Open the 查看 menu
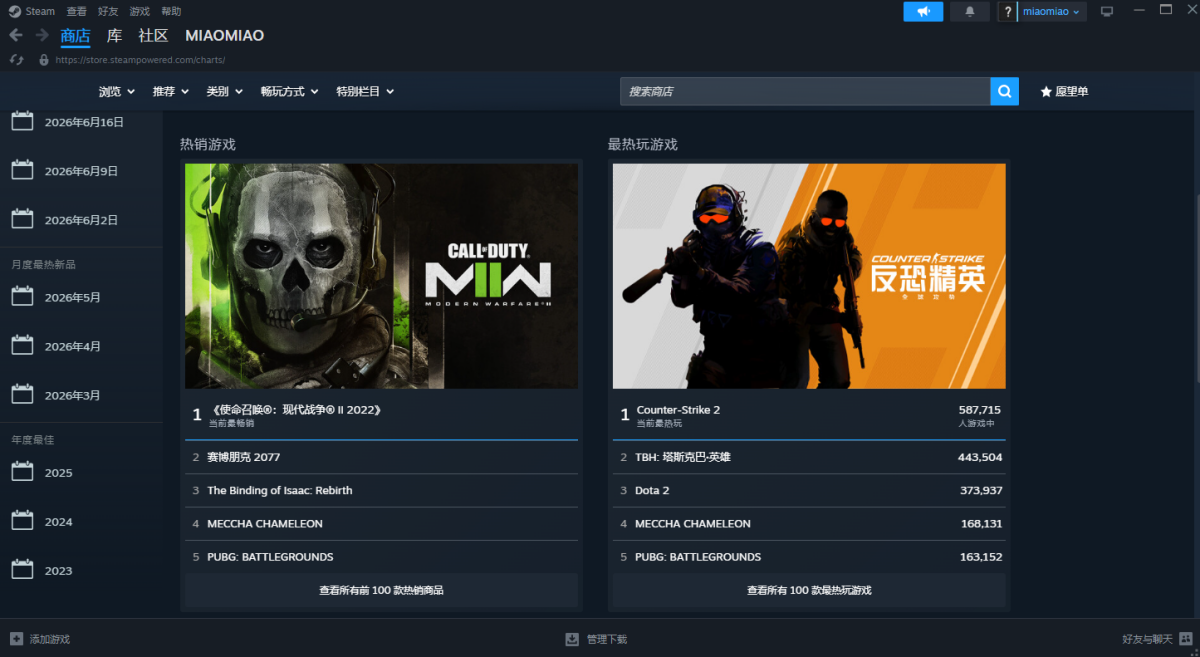1200x657 pixels. 76,11
